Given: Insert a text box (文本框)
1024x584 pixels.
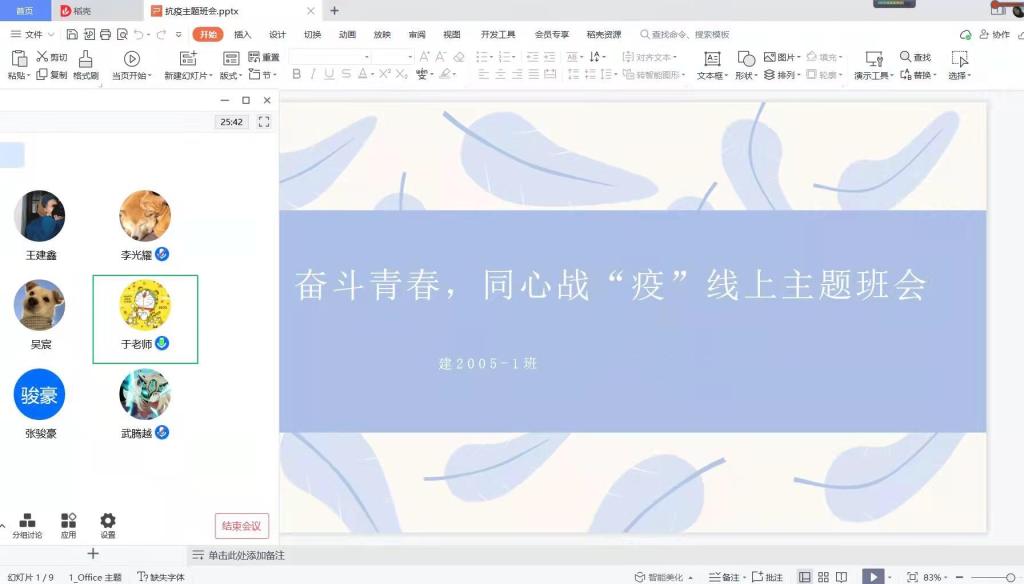Looking at the screenshot, I should [712, 59].
